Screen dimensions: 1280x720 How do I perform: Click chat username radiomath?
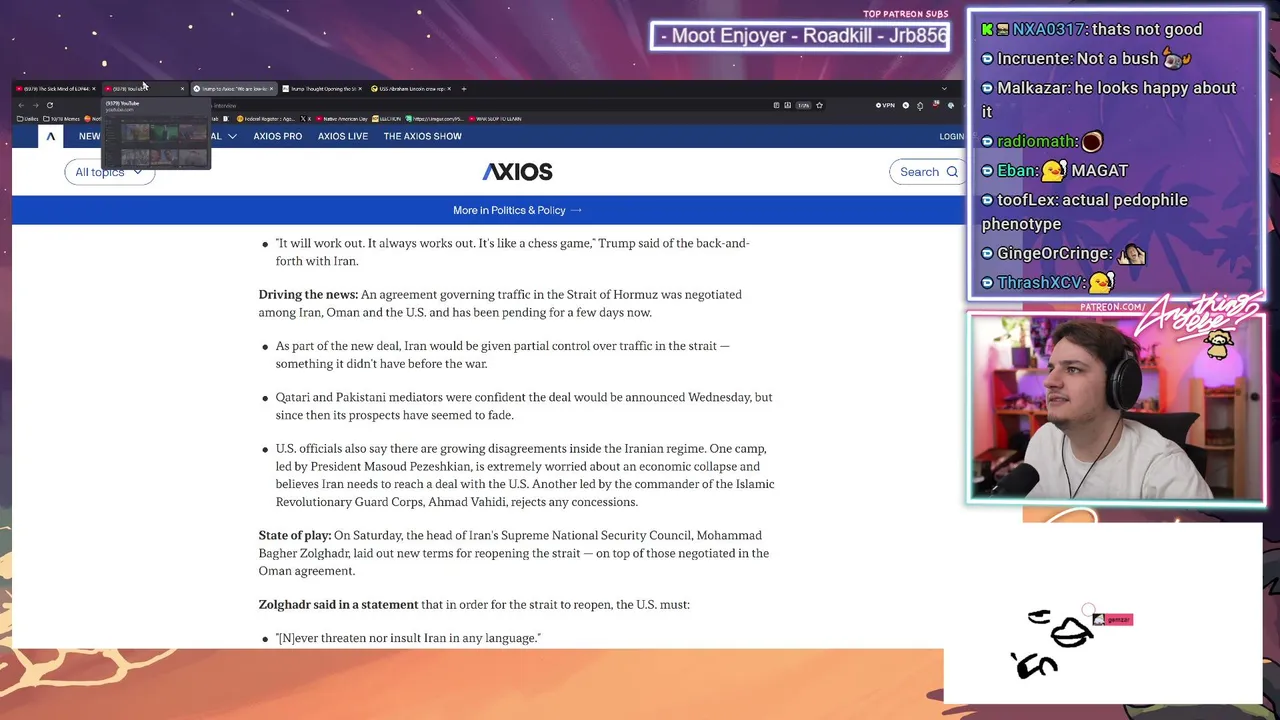[x=1034, y=141]
